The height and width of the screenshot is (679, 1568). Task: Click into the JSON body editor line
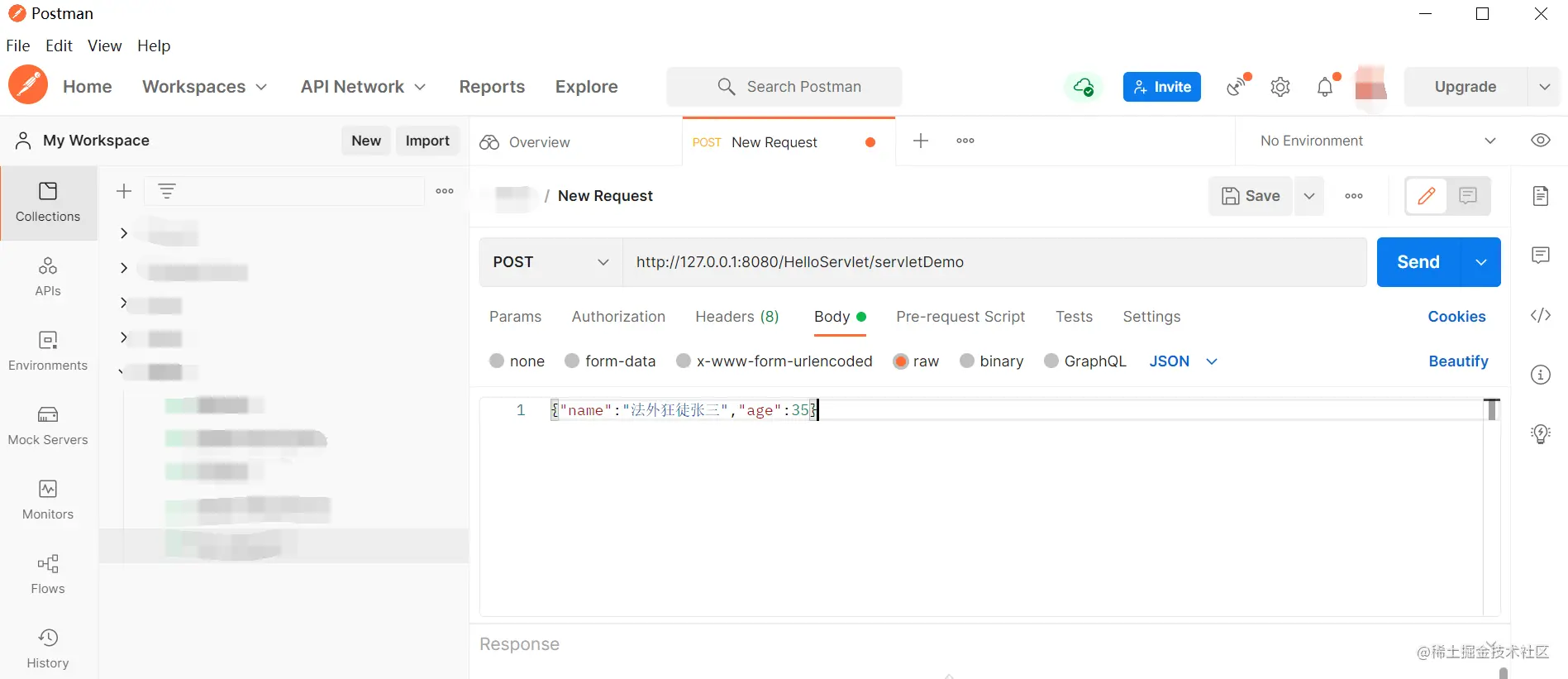pos(1015,410)
